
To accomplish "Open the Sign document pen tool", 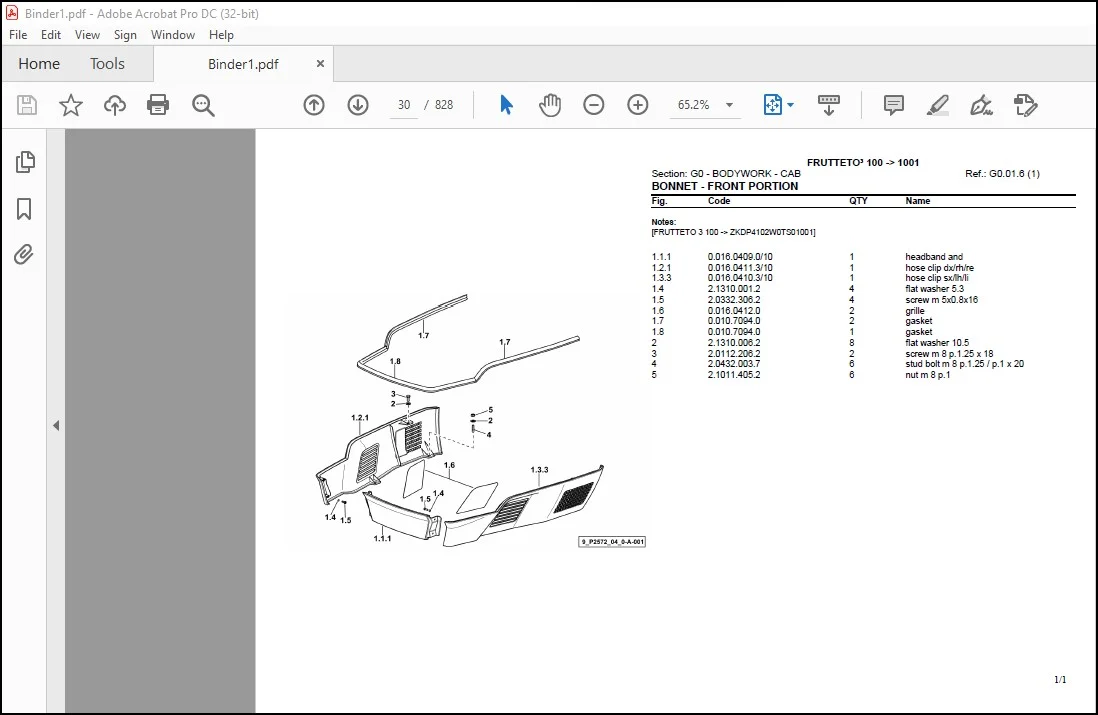I will tap(981, 105).
